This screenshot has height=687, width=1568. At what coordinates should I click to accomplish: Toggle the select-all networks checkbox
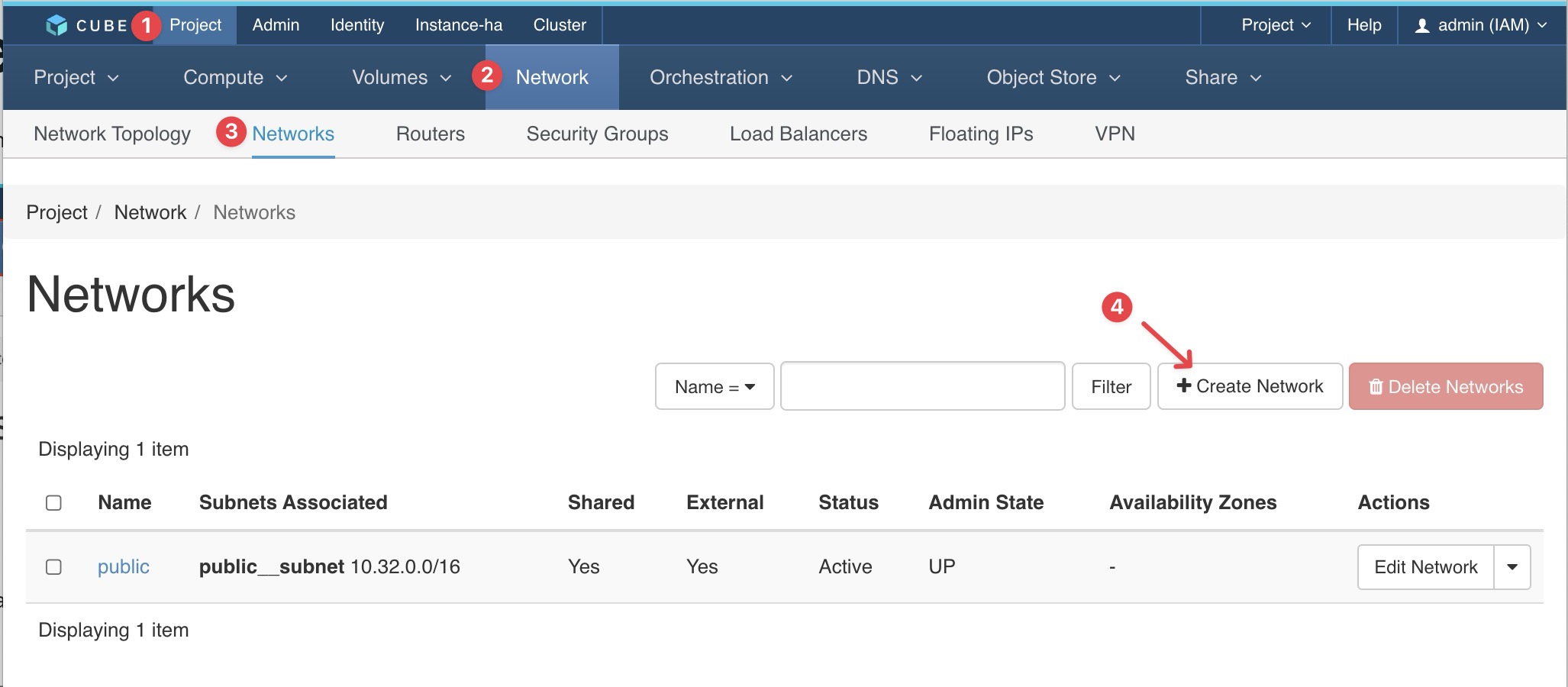click(53, 503)
